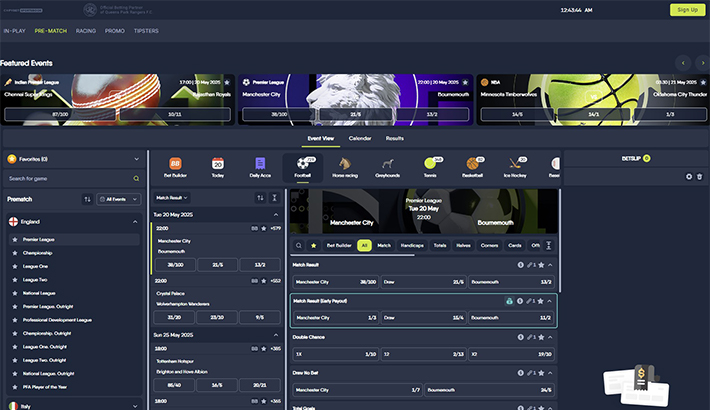
Task: Click info icon on Double Chance market
Action: (521, 337)
